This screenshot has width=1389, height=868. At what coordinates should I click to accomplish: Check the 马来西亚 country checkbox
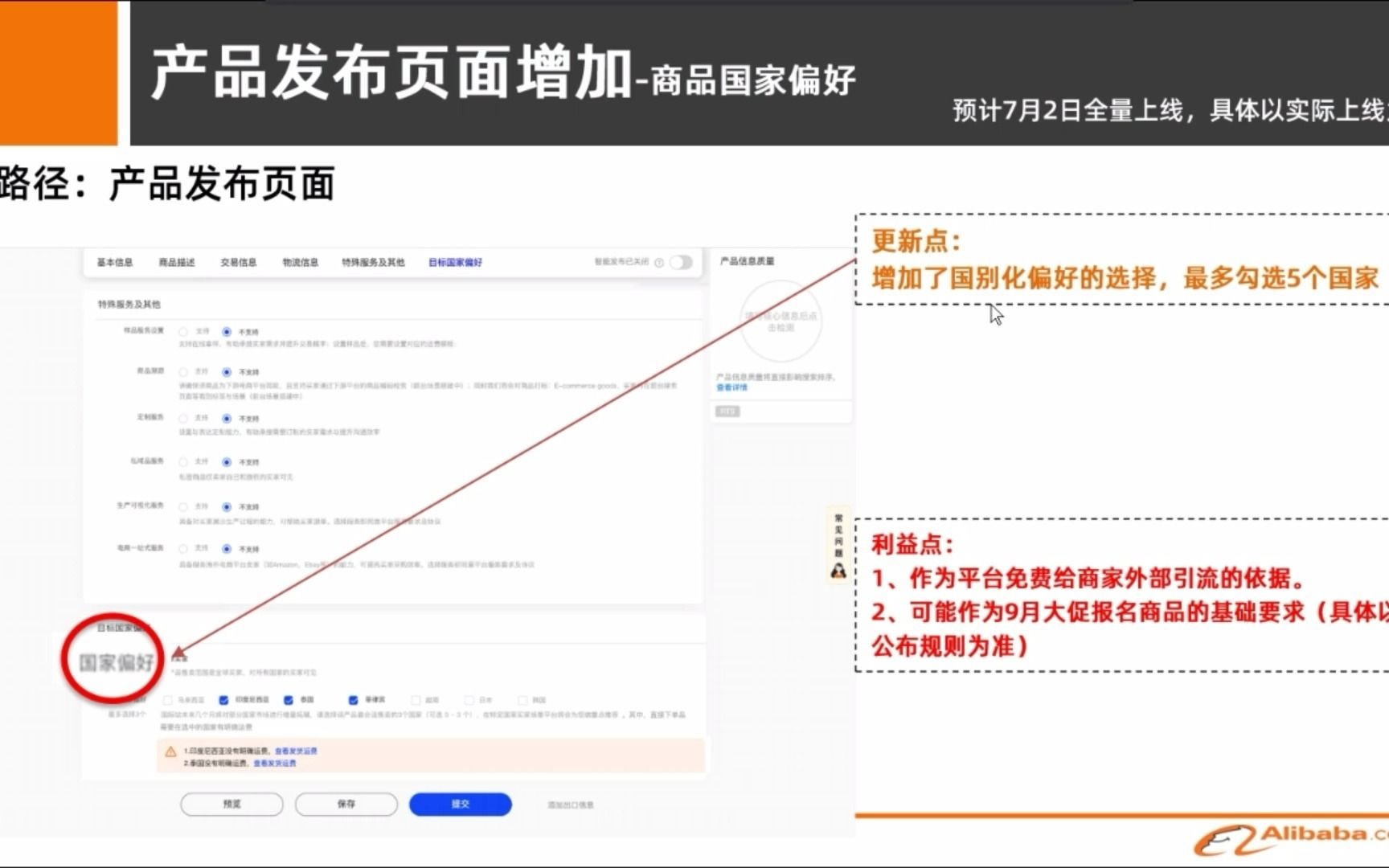pos(168,700)
